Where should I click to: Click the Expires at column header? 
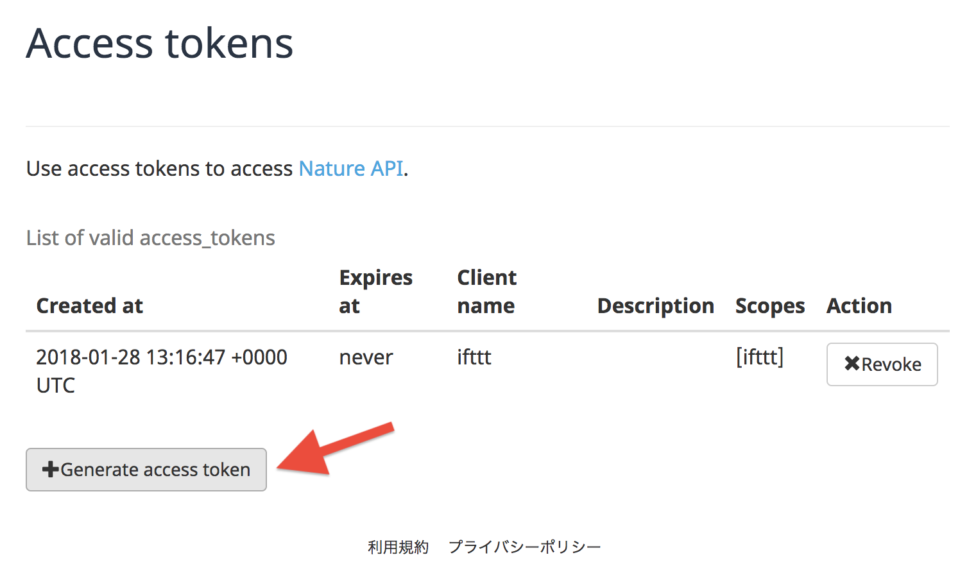click(x=375, y=292)
